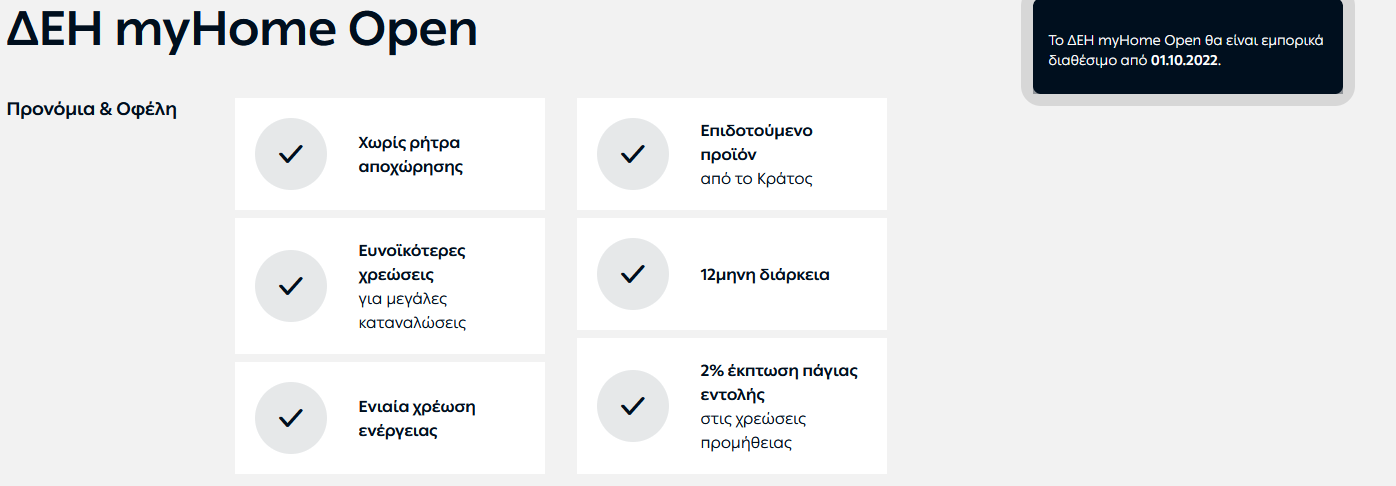Viewport: 1396px width, 486px height.
Task: Click the για μεγάλες καταναλώσεις subtitle text
Action: click(412, 310)
